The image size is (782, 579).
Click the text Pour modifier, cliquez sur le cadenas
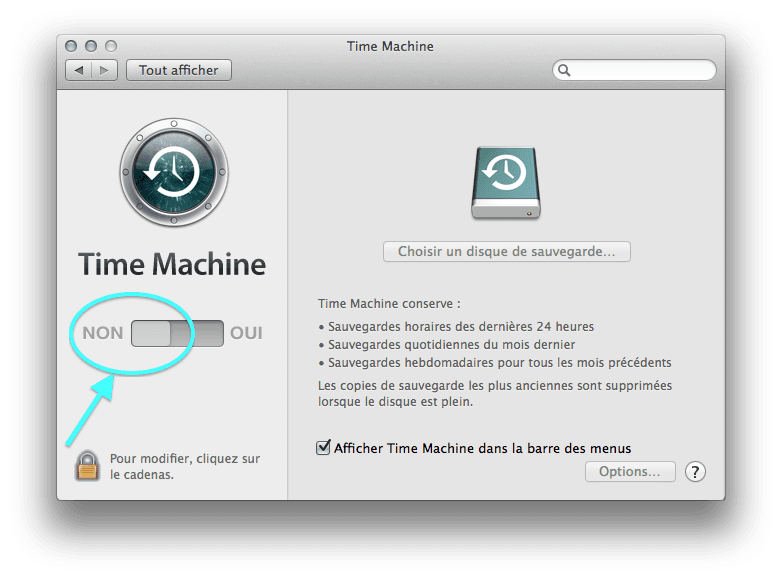[185, 466]
